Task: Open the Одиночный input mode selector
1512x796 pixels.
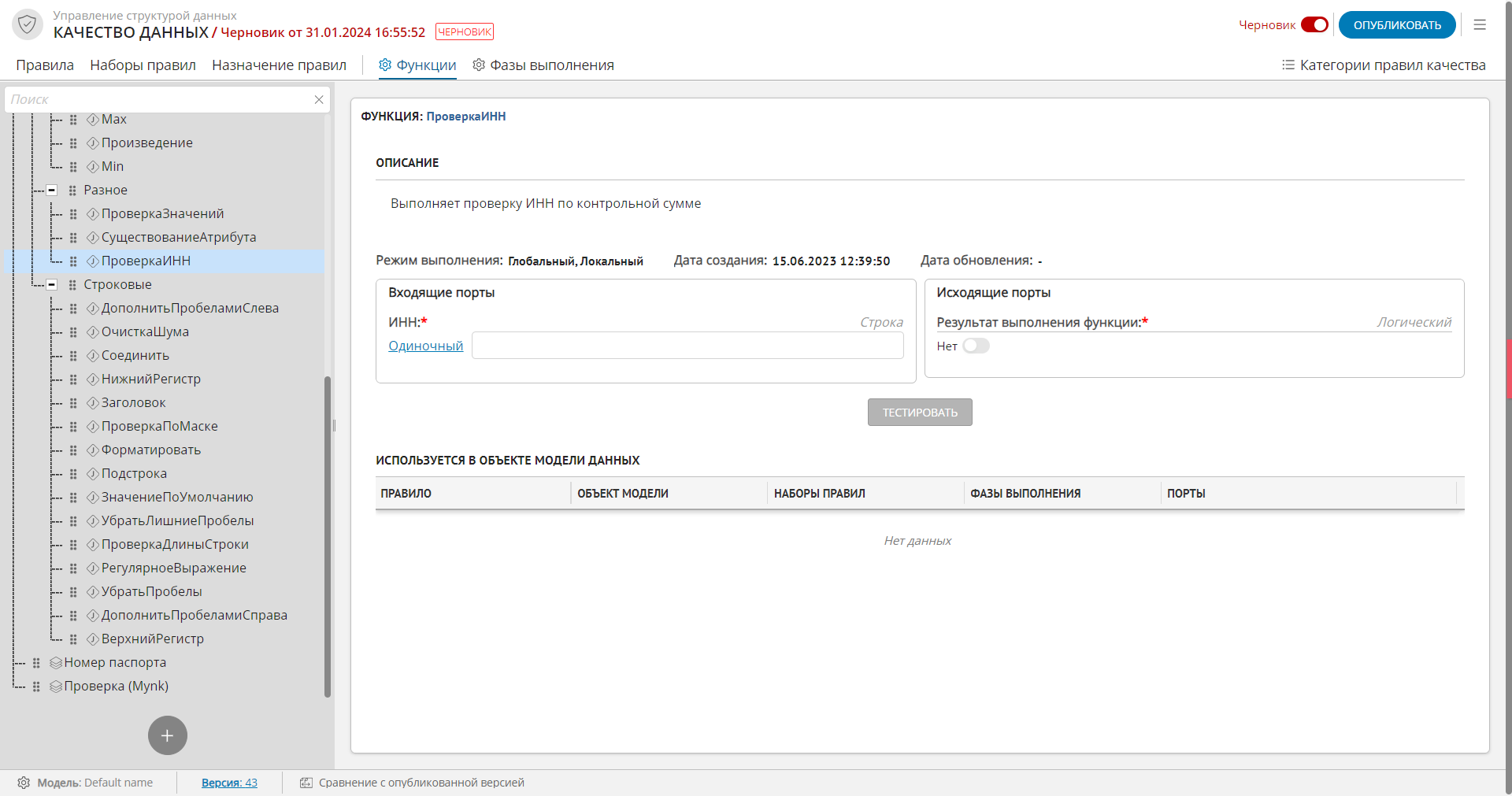Action: point(425,346)
